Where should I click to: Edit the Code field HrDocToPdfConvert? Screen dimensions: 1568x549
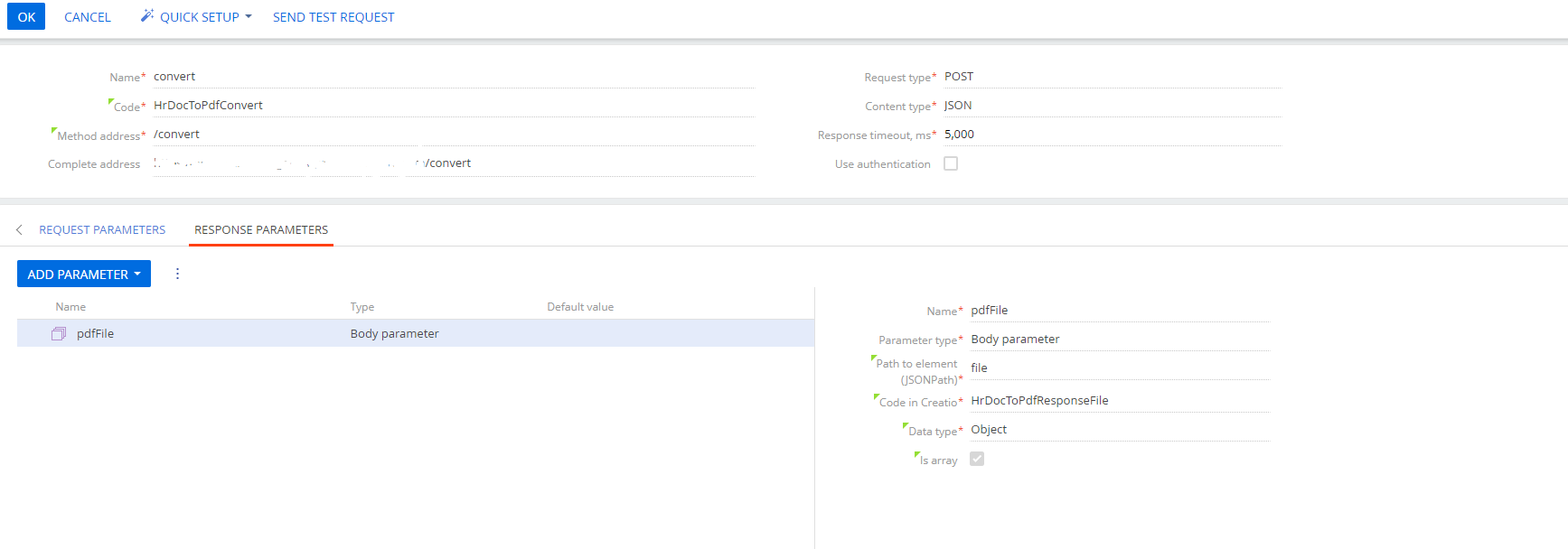(x=454, y=106)
